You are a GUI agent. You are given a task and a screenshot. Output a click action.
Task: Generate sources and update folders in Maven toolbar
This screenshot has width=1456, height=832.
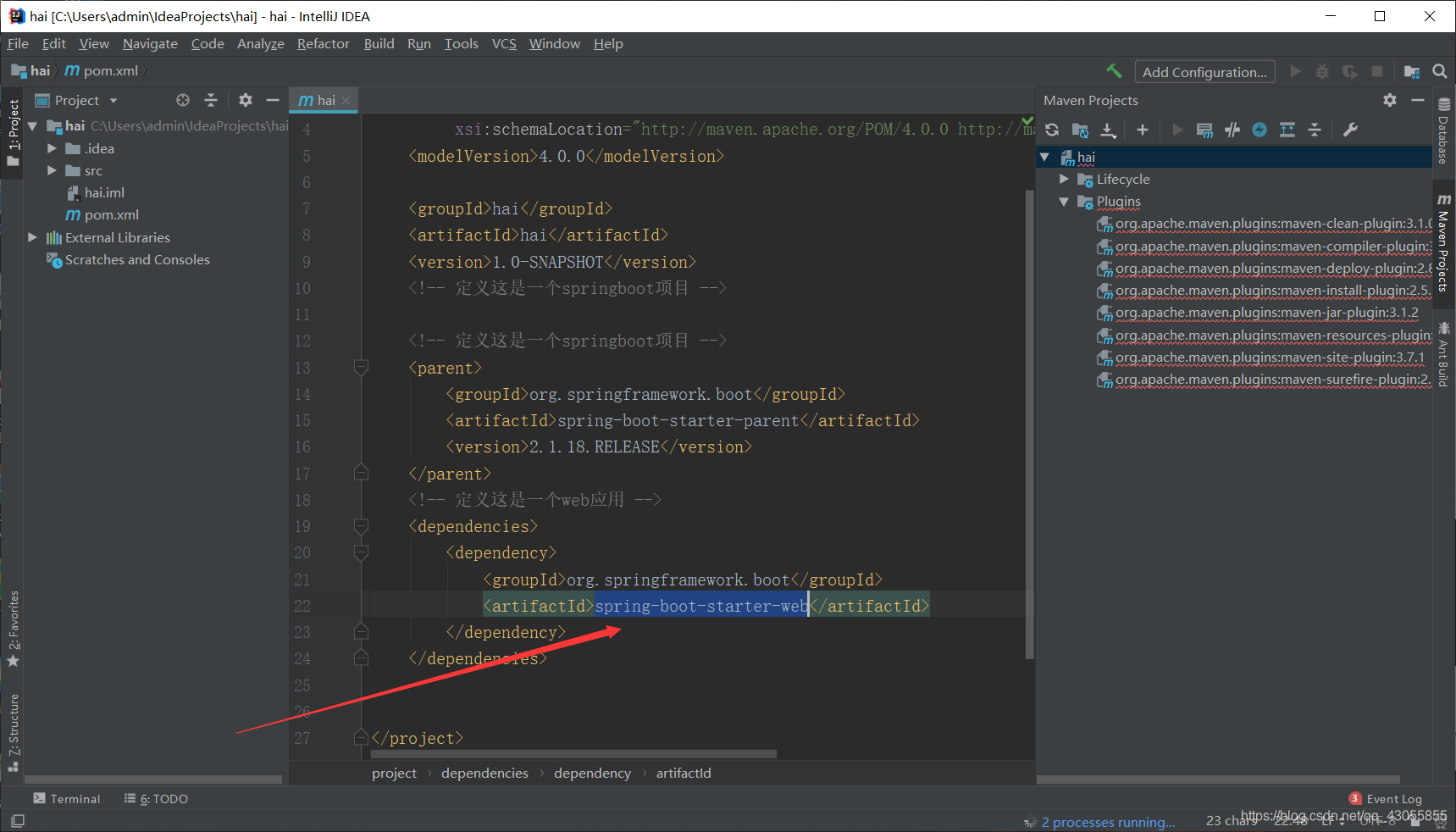(1080, 130)
